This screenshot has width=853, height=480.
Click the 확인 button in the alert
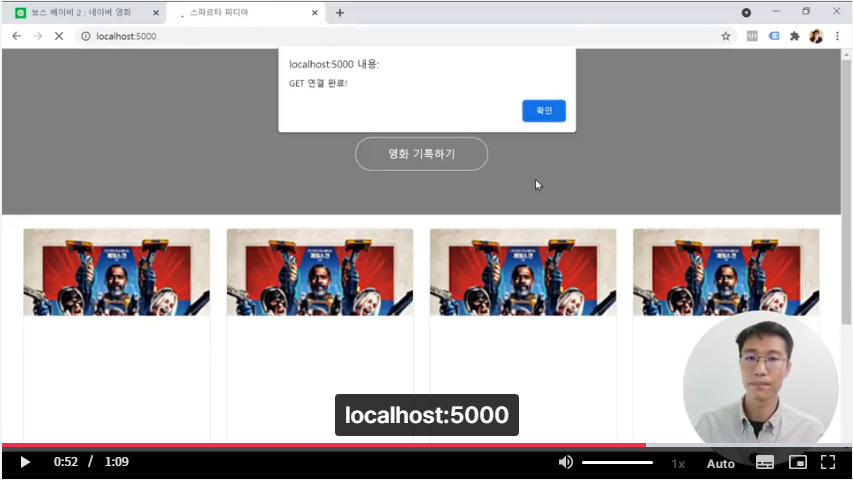[x=543, y=110]
